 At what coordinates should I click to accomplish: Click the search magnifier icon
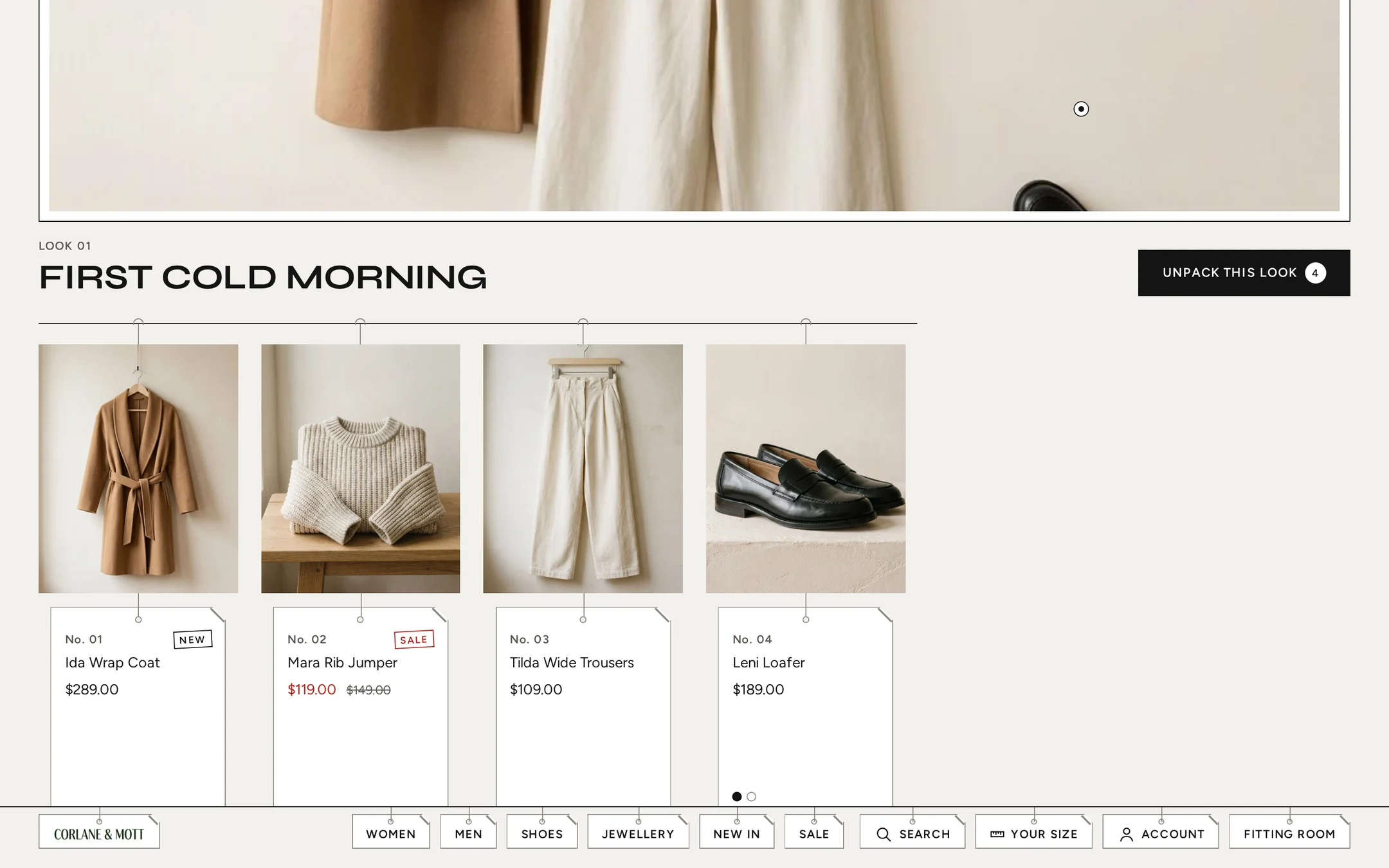[884, 834]
